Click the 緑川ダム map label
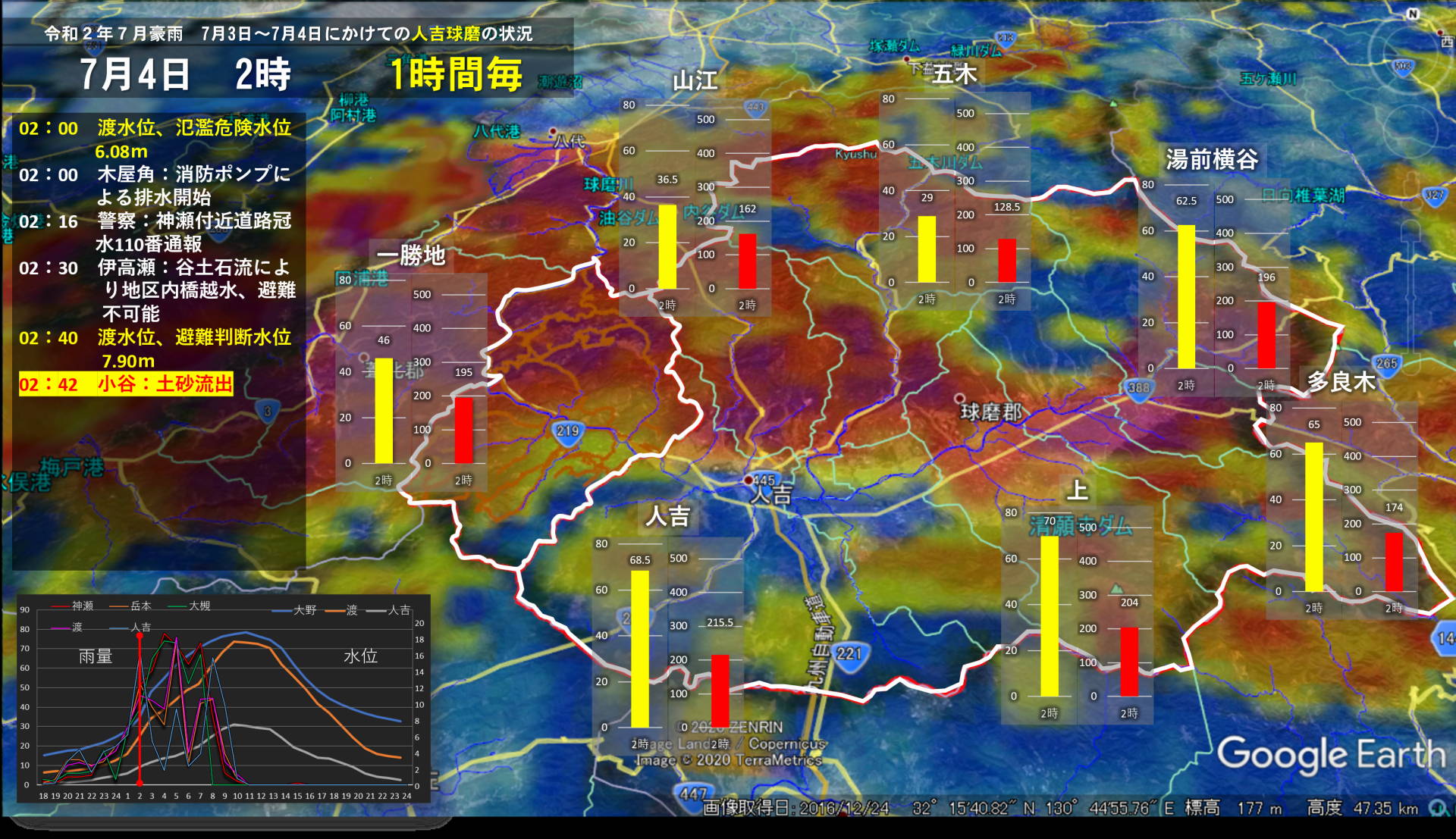The image size is (1456, 839). [977, 51]
